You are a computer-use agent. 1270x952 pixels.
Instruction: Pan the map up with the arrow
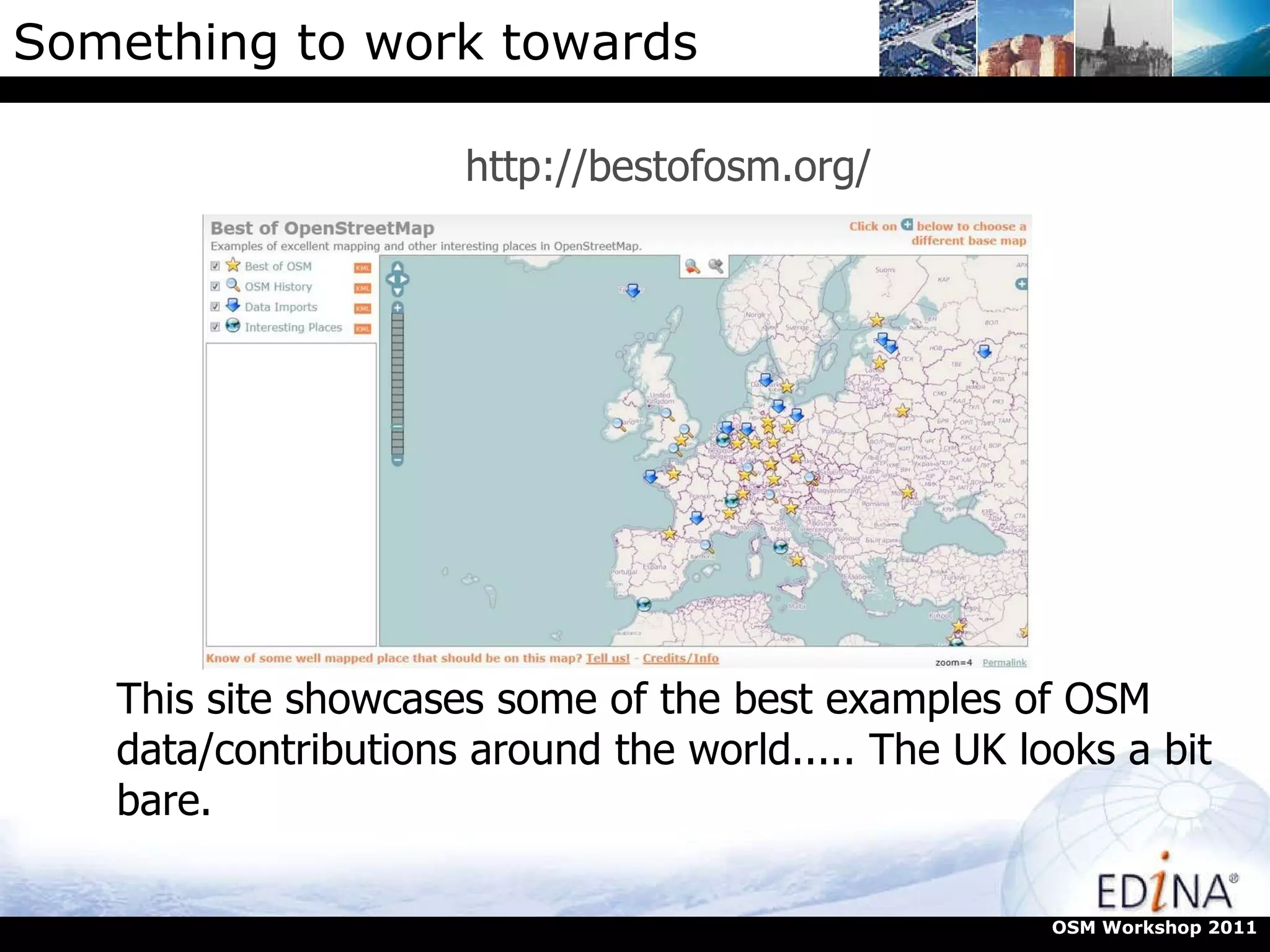pos(397,267)
